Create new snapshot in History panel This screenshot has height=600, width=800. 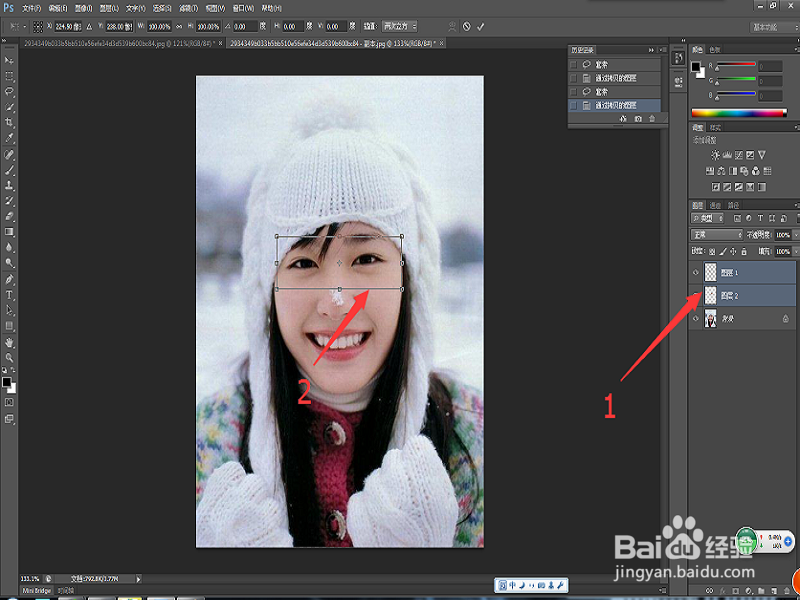[638, 119]
